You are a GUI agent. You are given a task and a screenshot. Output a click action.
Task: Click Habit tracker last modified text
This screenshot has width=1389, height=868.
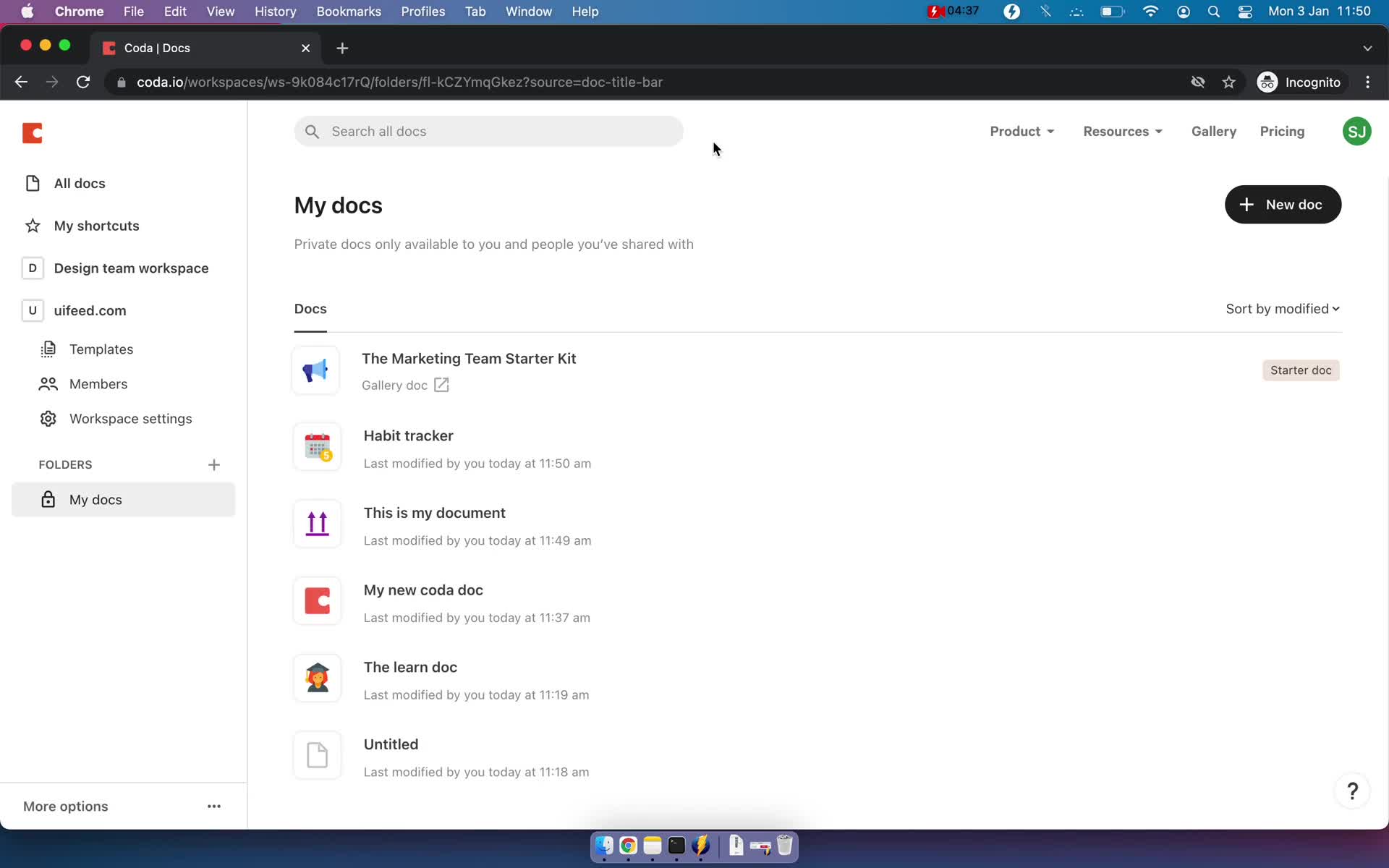tap(477, 464)
